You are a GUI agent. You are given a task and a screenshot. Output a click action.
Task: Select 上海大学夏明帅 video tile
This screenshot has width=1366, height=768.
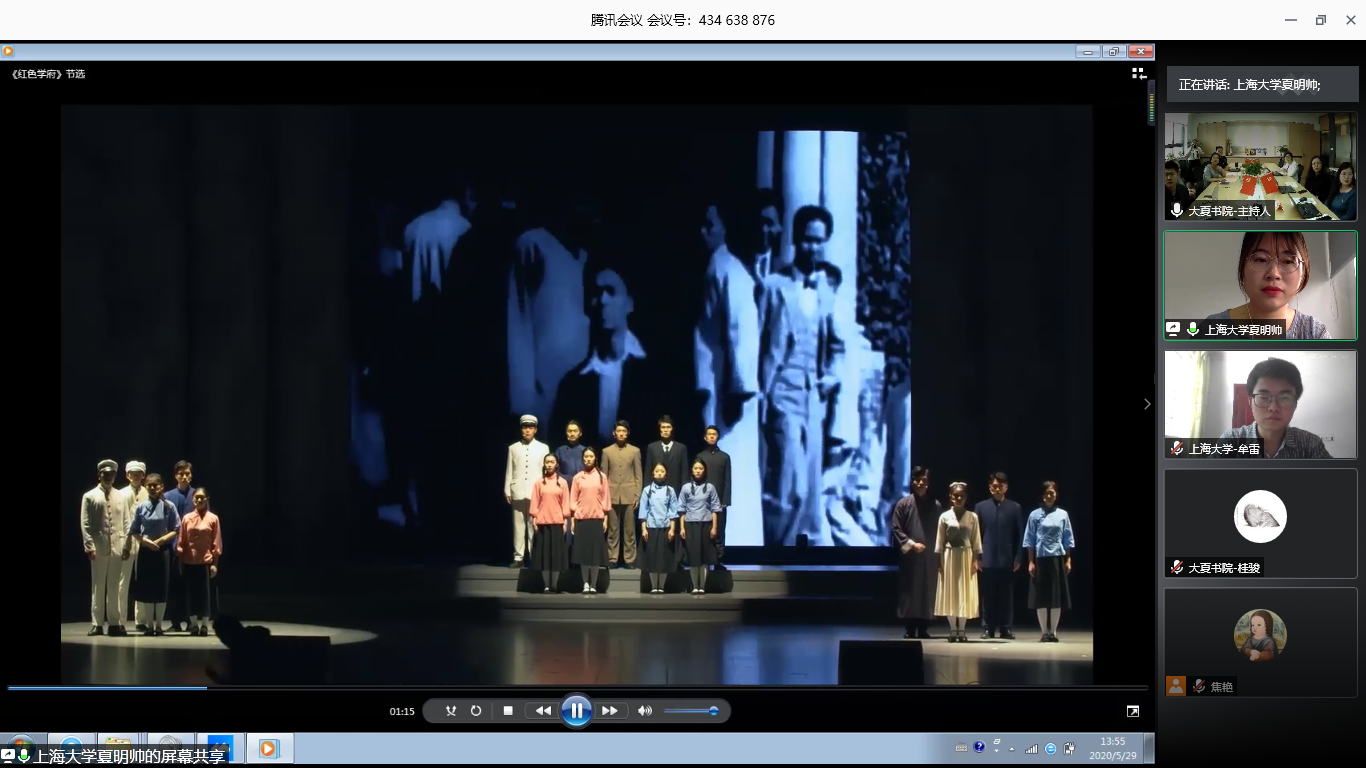(x=1260, y=285)
